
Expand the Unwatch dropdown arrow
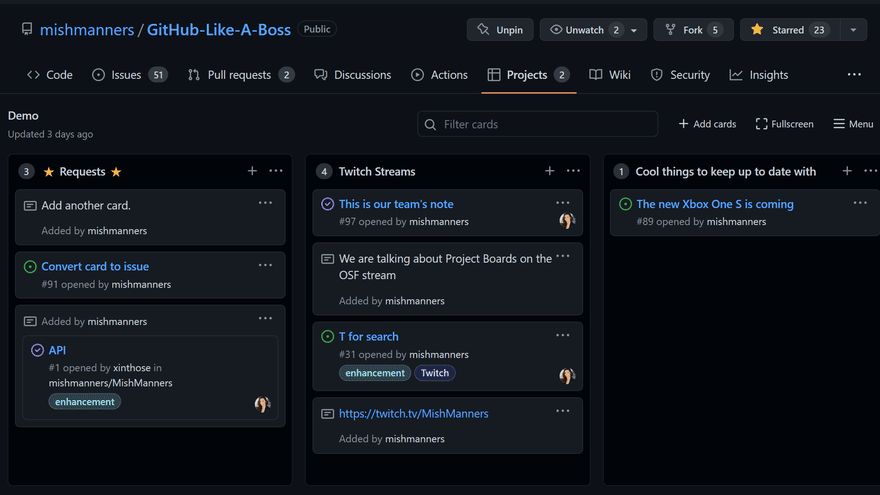(634, 30)
